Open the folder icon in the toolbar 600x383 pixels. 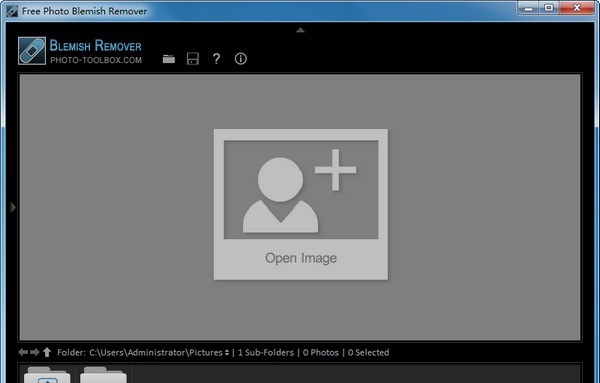click(x=169, y=59)
